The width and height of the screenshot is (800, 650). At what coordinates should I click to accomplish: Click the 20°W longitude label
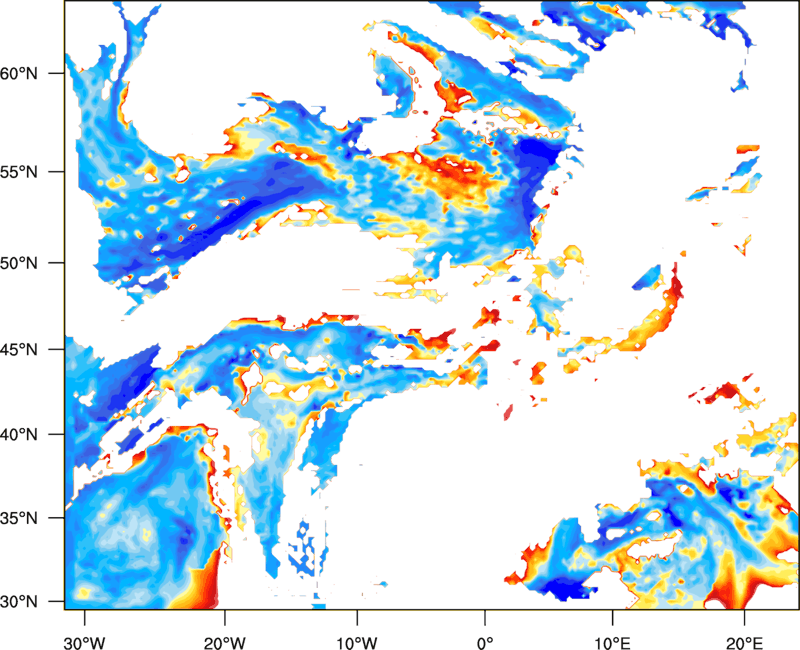click(224, 643)
